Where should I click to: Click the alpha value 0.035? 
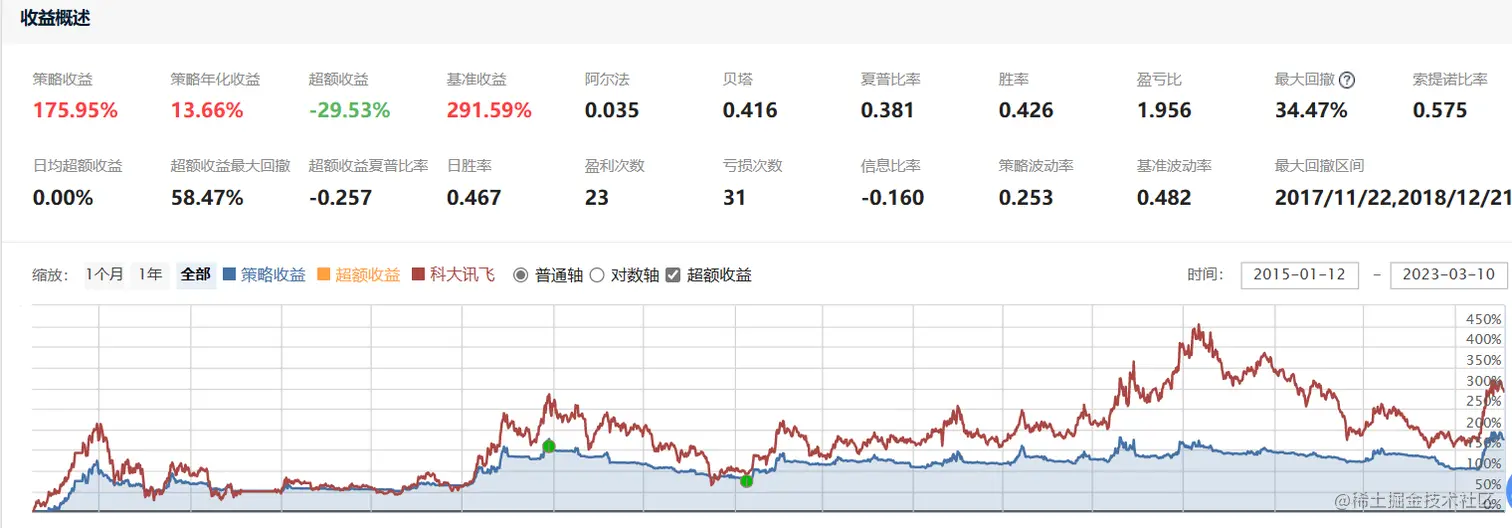point(612,110)
